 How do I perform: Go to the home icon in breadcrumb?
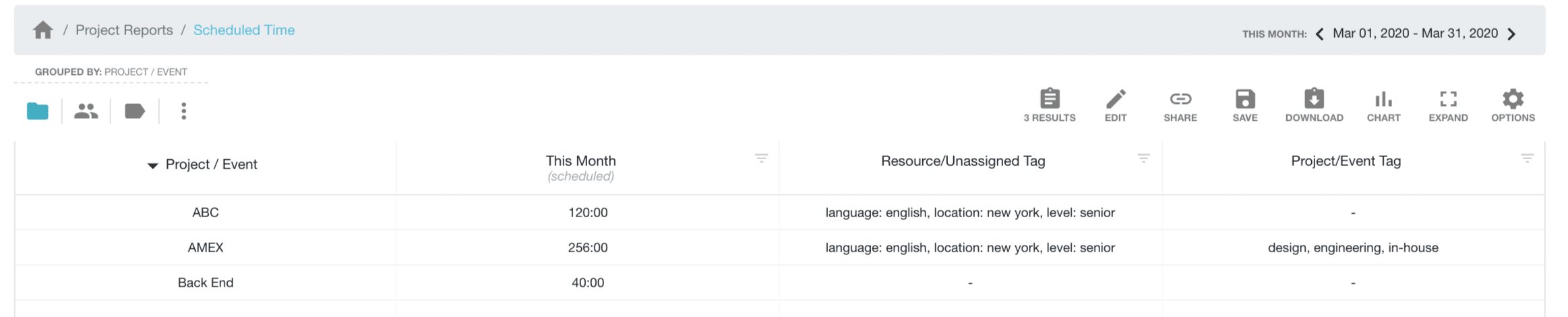point(43,30)
